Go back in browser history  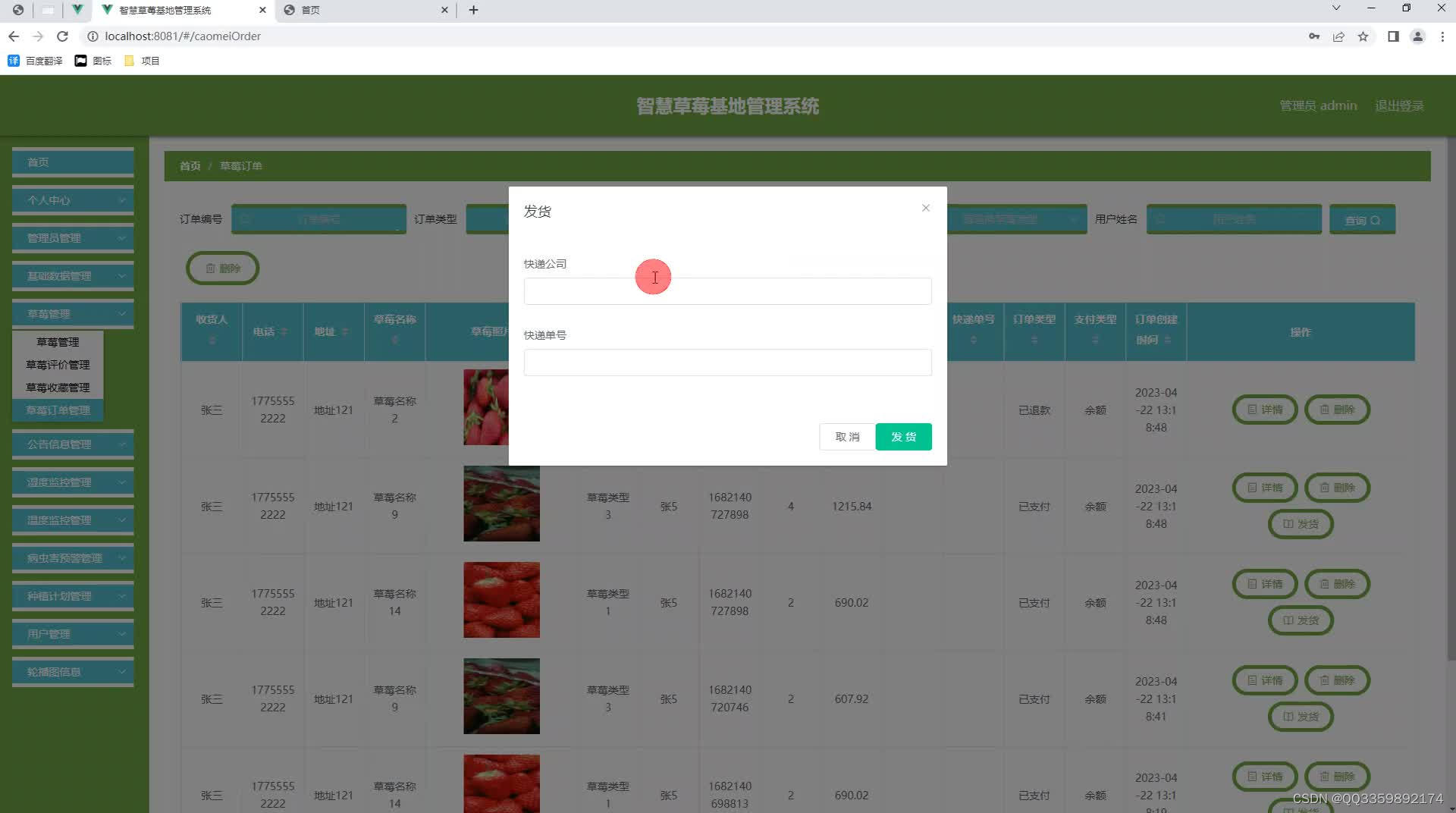pos(14,36)
